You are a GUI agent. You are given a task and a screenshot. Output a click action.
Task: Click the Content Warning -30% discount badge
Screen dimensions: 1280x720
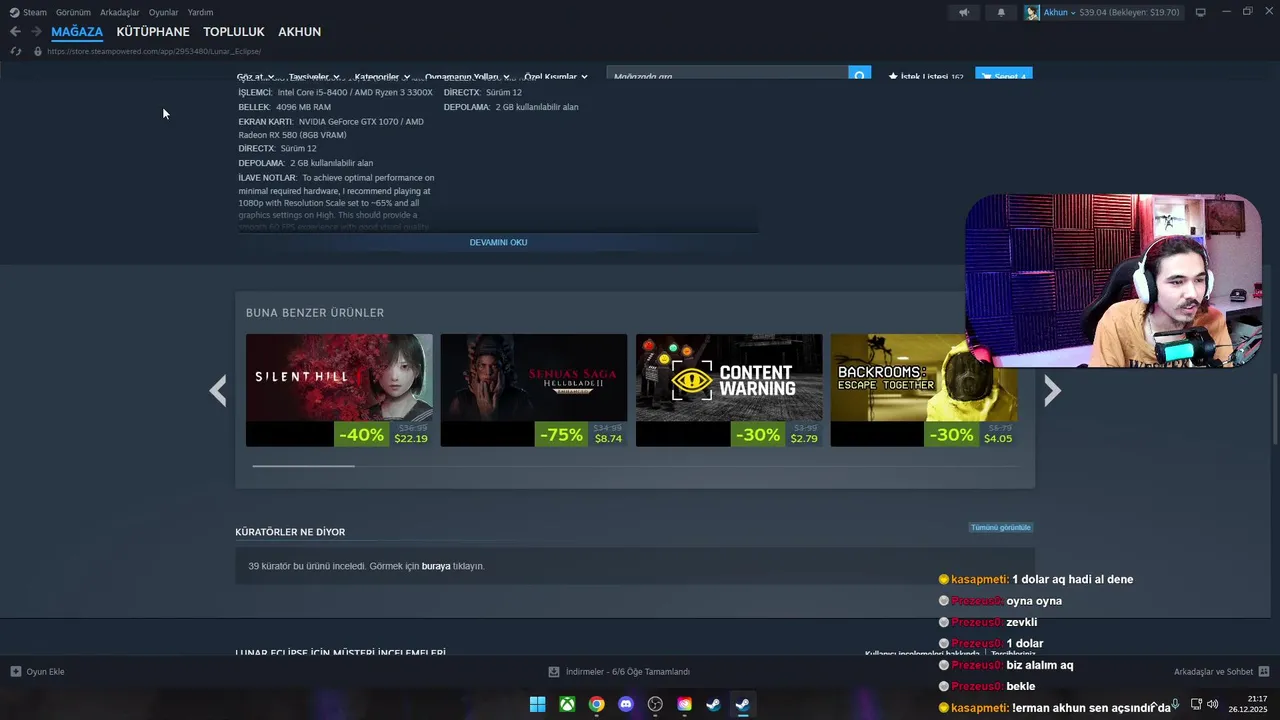(x=756, y=435)
